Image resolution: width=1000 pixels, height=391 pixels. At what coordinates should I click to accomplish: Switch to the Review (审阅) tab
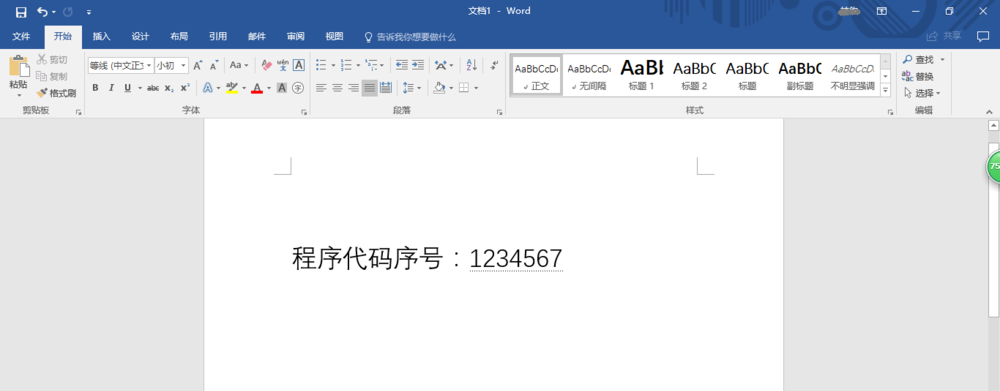coord(295,36)
